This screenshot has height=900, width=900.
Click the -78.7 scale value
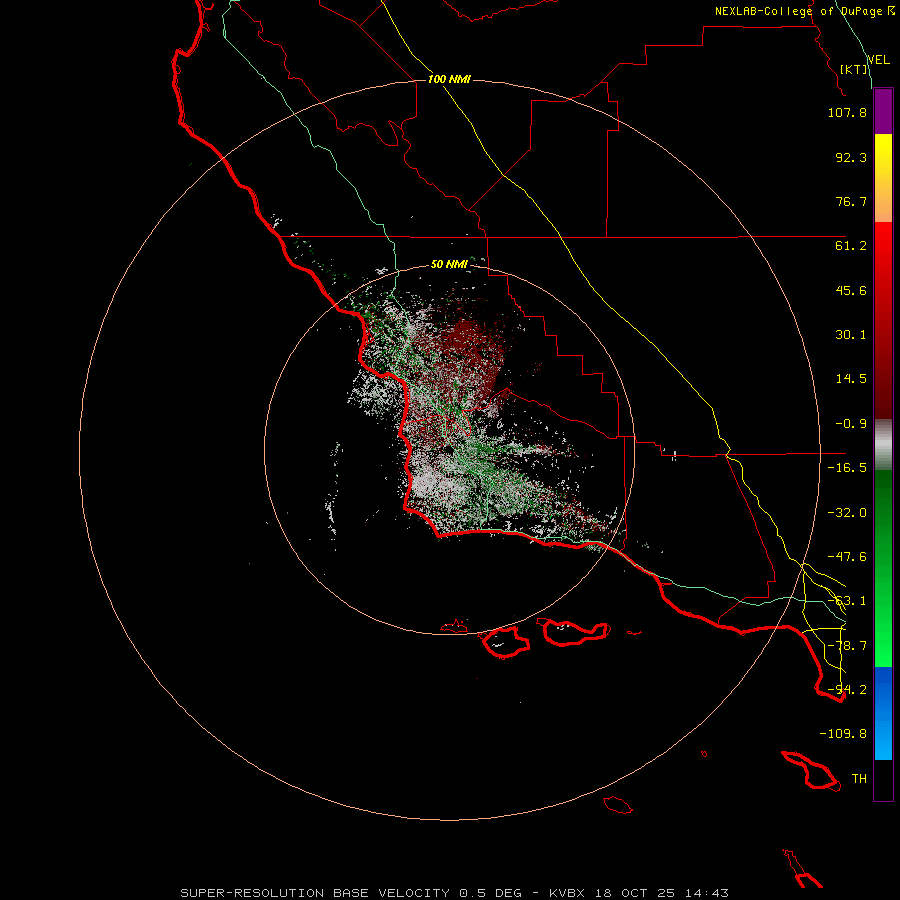[x=847, y=646]
